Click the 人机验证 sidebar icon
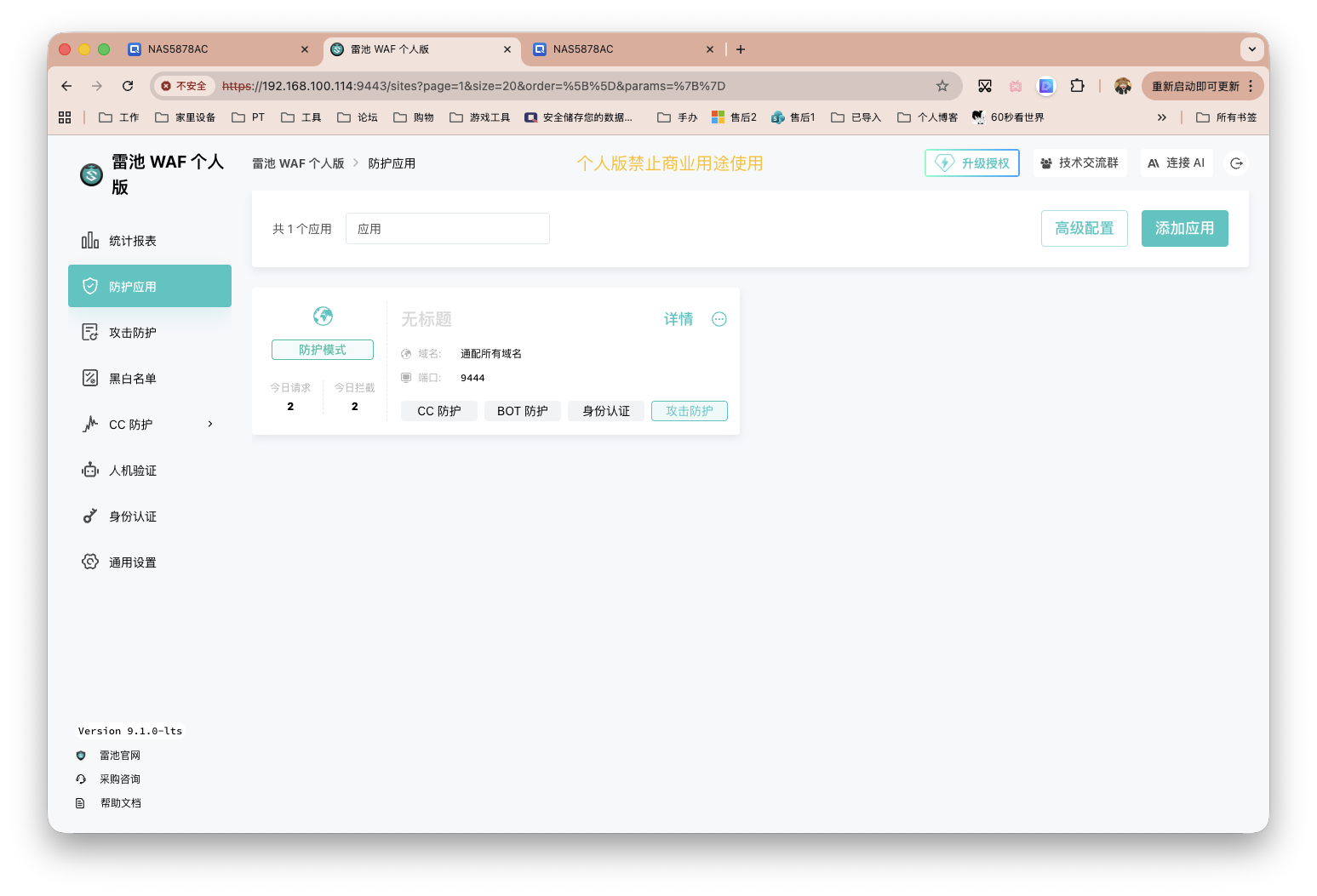Viewport: 1317px width, 896px height. [x=90, y=470]
